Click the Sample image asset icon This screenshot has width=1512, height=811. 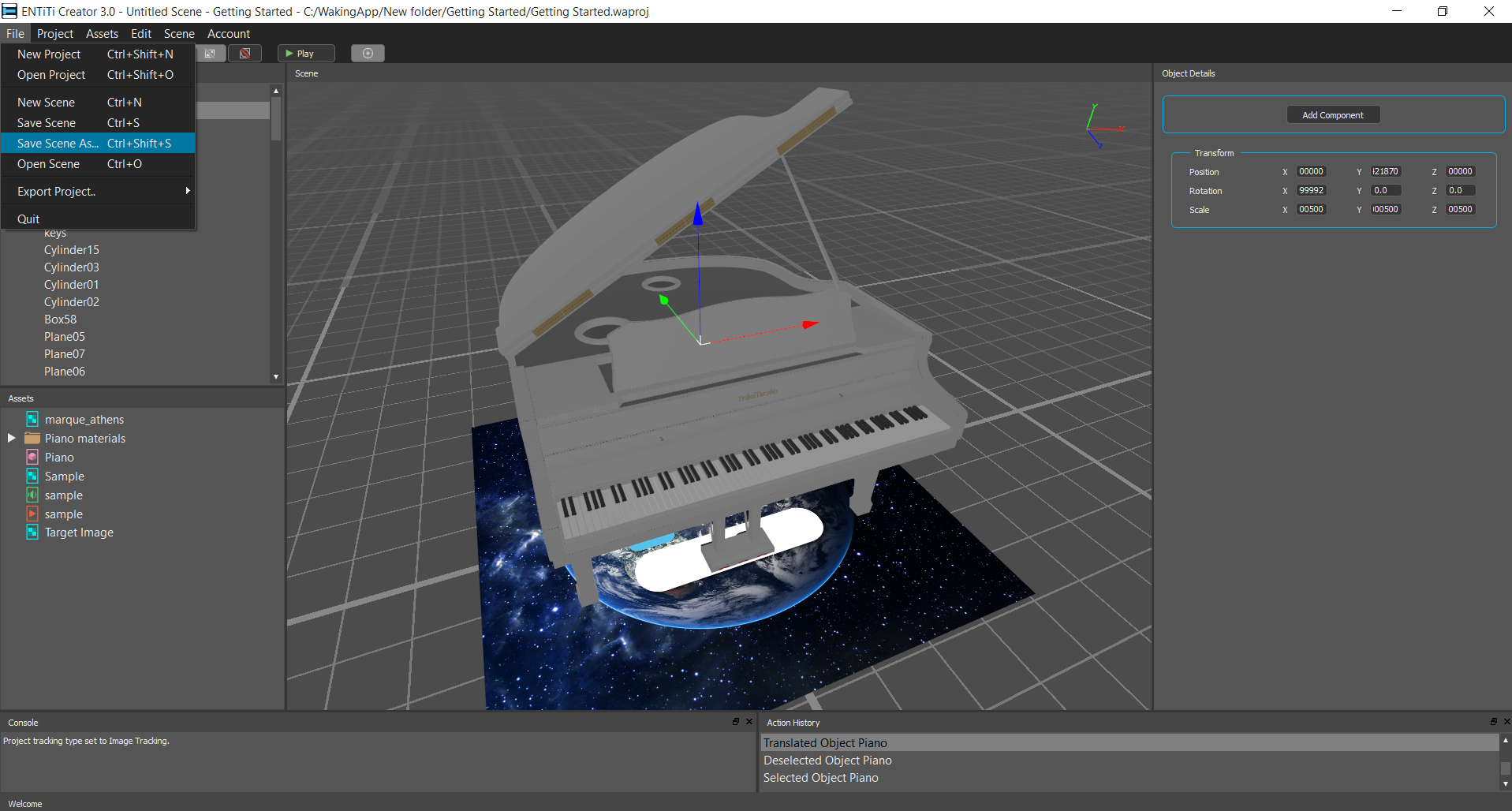click(x=32, y=476)
